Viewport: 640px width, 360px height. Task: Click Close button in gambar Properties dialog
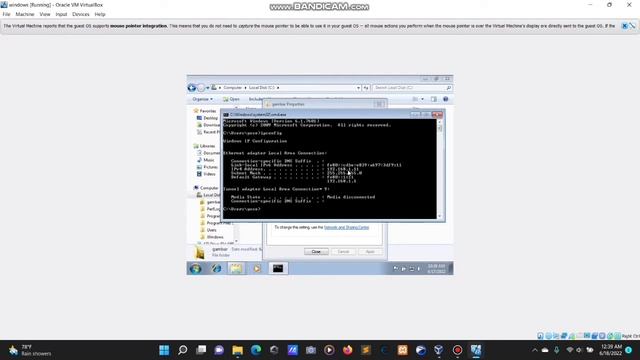pos(316,251)
